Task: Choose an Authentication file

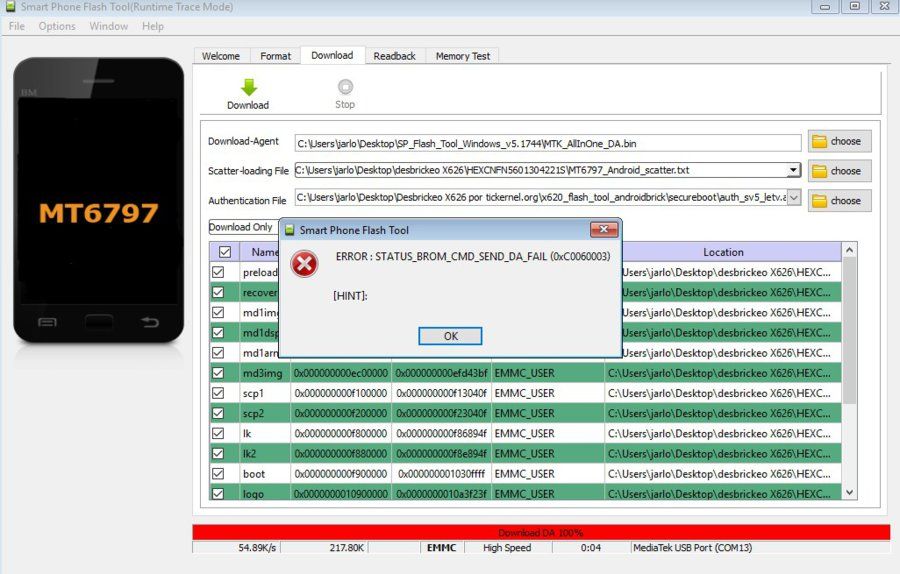Action: point(839,201)
